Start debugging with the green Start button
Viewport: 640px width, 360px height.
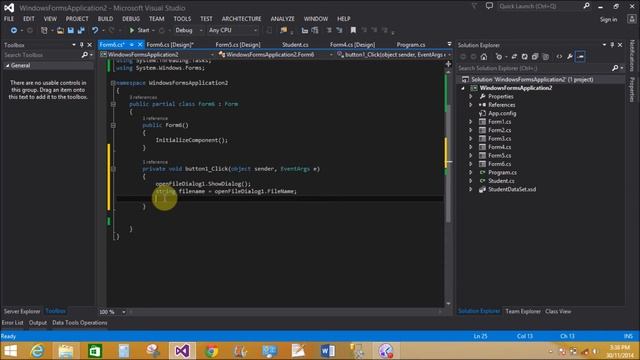click(139, 30)
